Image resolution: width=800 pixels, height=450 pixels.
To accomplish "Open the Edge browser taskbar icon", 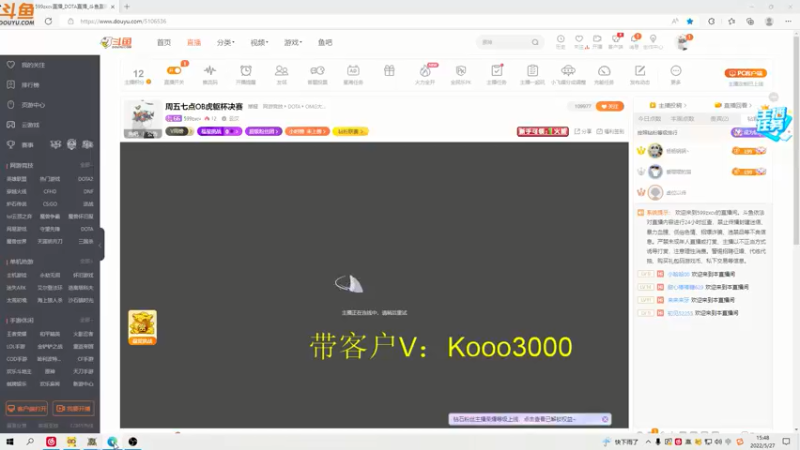I will pyautogui.click(x=112, y=441).
